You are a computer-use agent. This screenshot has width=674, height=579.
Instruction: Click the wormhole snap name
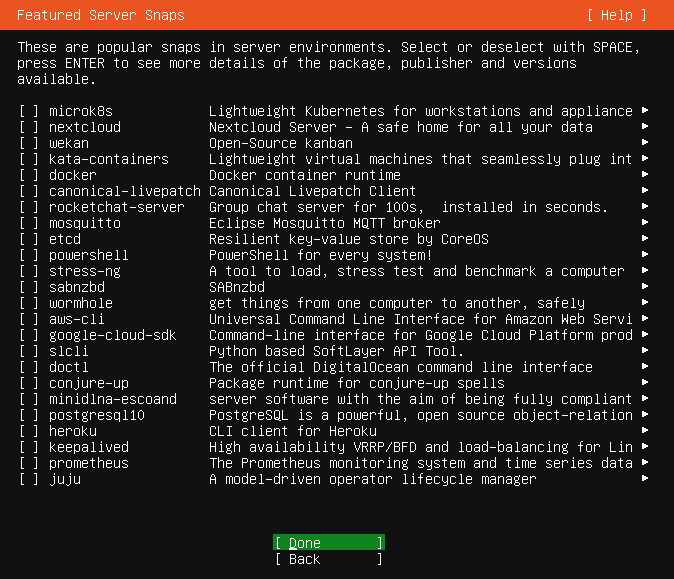(x=81, y=303)
